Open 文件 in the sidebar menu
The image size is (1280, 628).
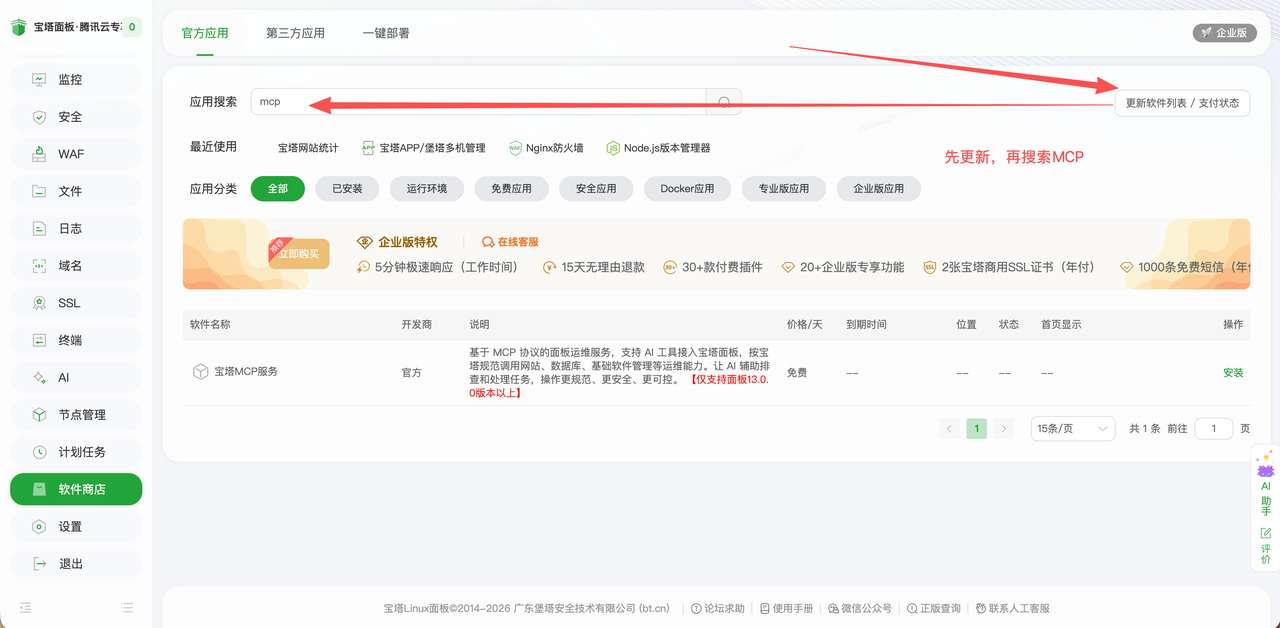(x=76, y=191)
